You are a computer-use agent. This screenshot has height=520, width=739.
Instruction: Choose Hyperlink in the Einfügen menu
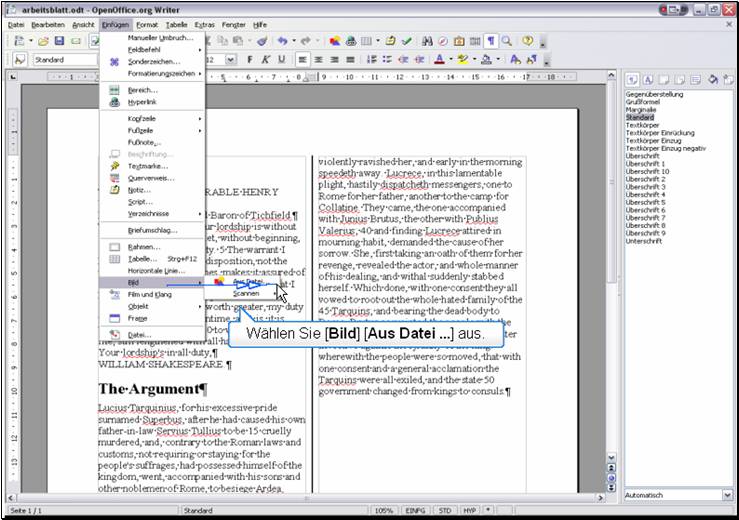pyautogui.click(x=142, y=102)
